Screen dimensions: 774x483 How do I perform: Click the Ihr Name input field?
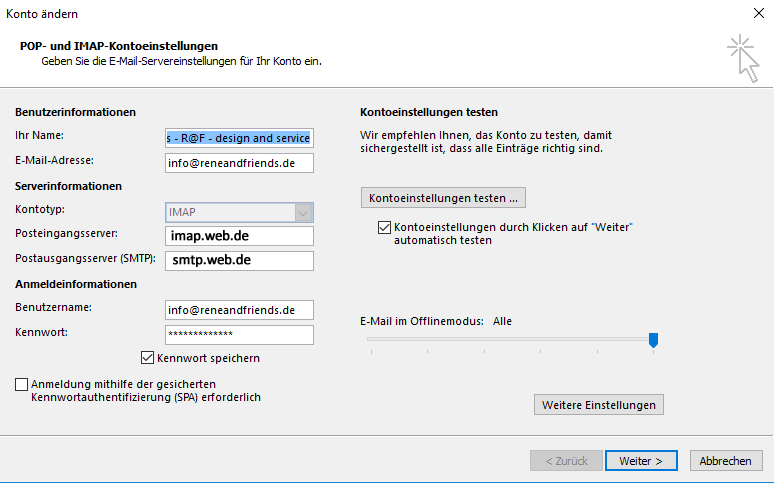(239, 138)
